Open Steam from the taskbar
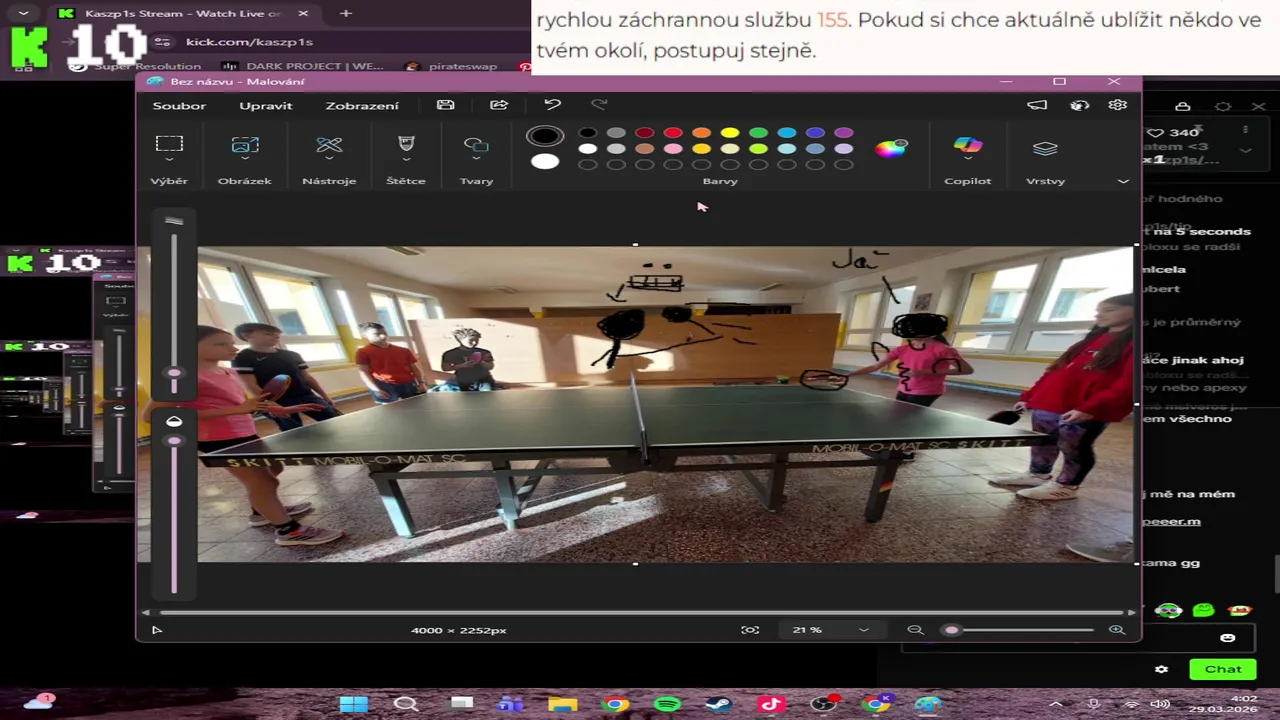 718,704
